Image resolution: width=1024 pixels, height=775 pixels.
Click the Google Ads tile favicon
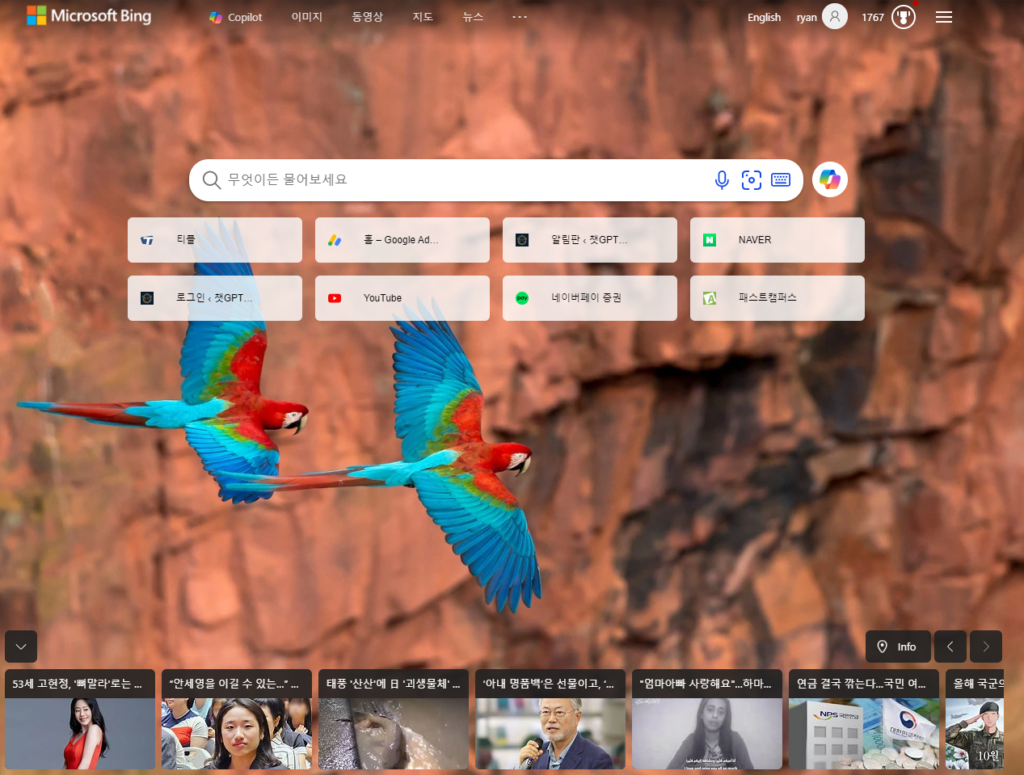click(334, 240)
